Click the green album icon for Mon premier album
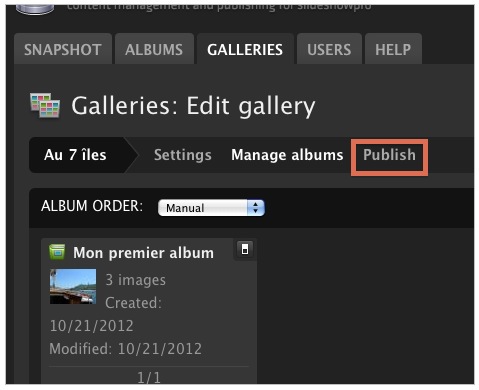 (x=57, y=252)
